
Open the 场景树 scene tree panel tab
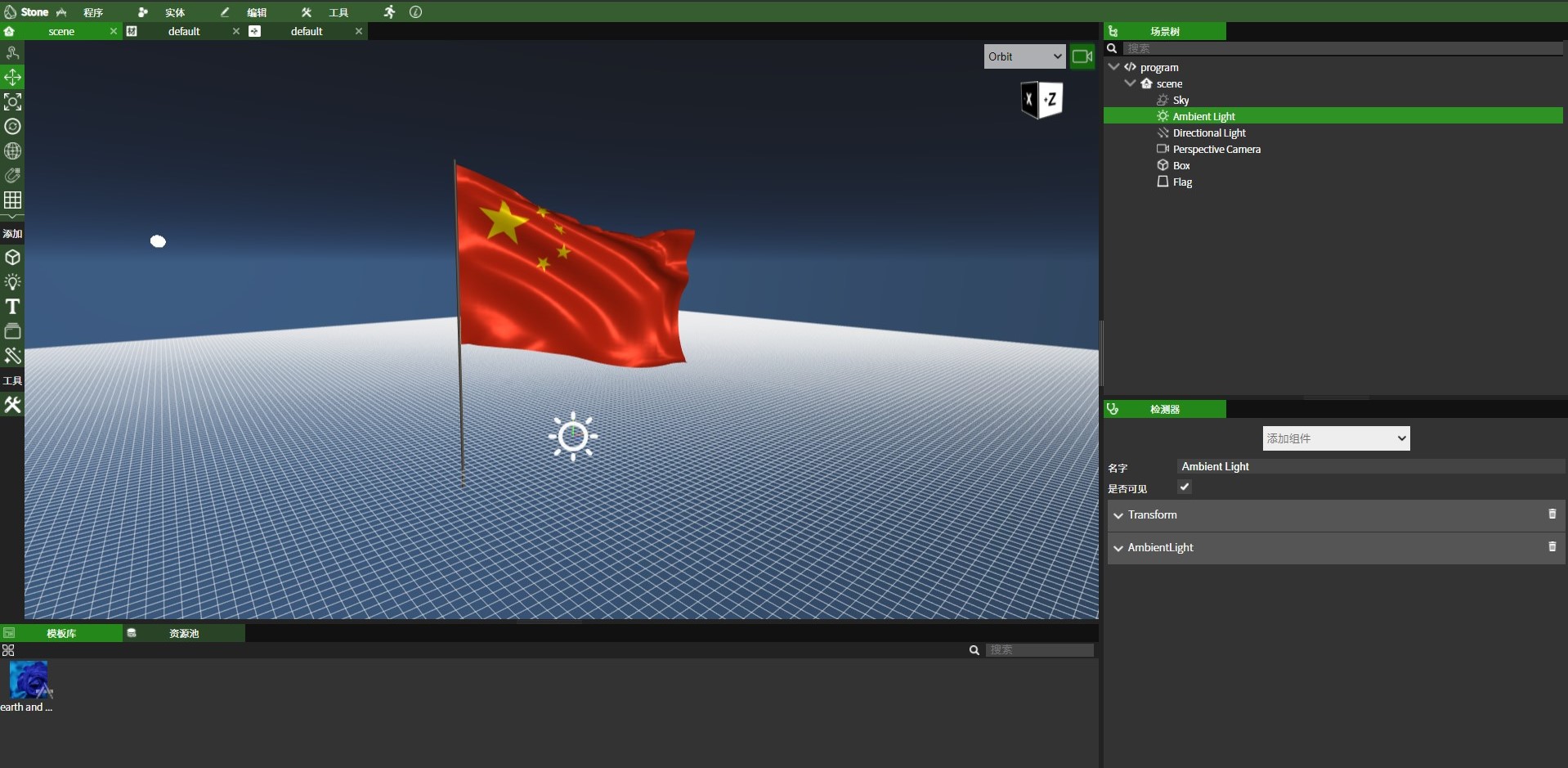coord(1165,31)
